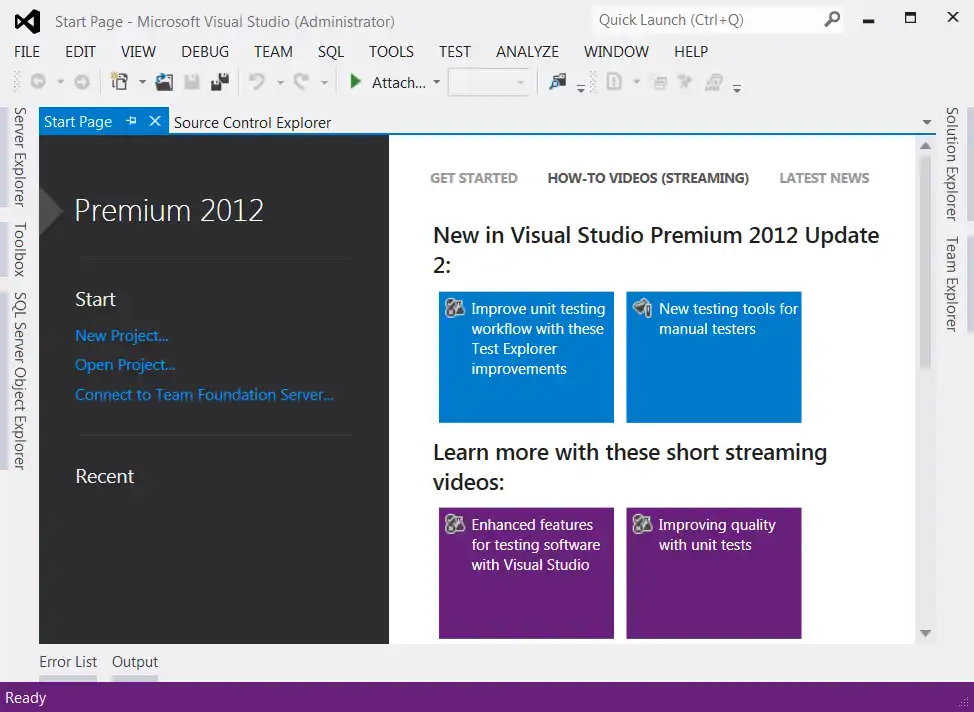Click Connect to Team Foundation Server link
This screenshot has width=974, height=712.
pyautogui.click(x=204, y=395)
